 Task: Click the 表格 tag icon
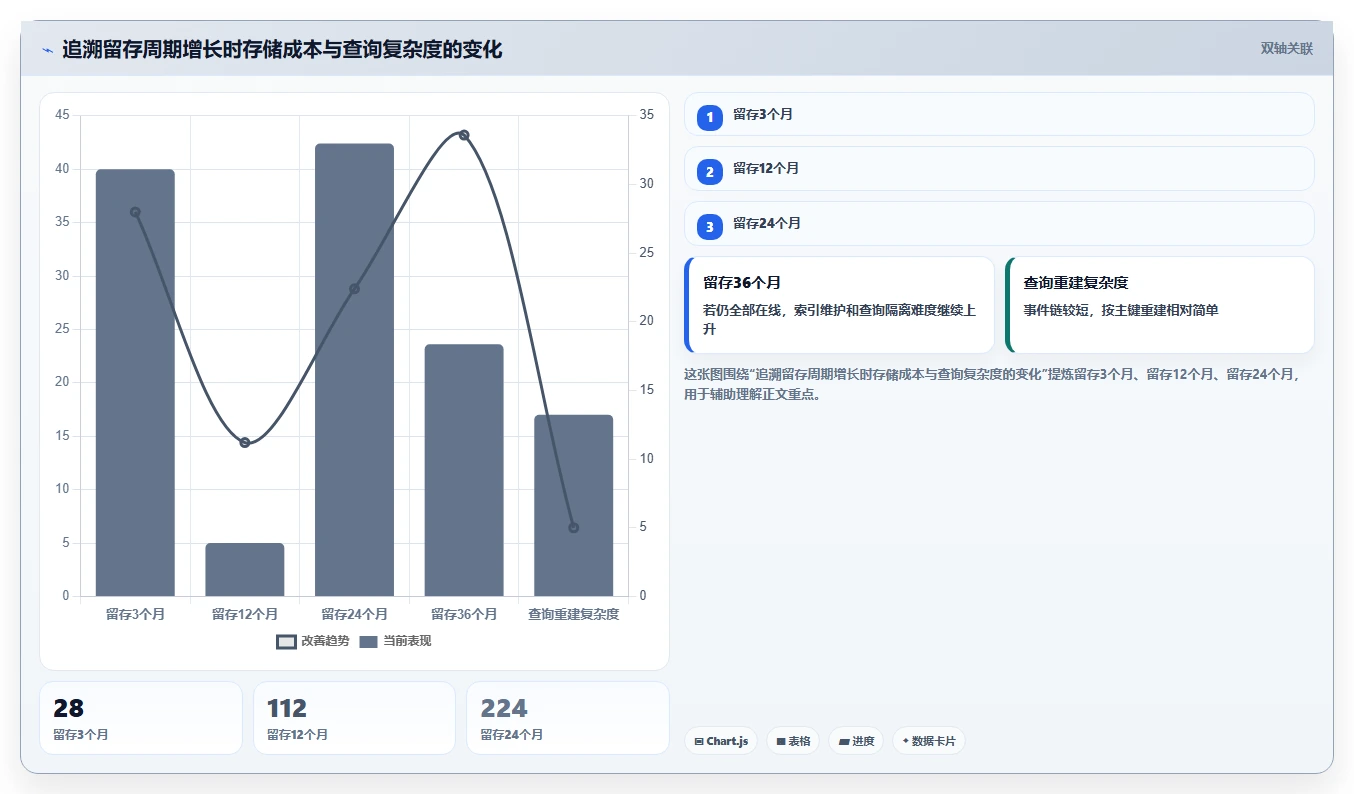point(781,742)
